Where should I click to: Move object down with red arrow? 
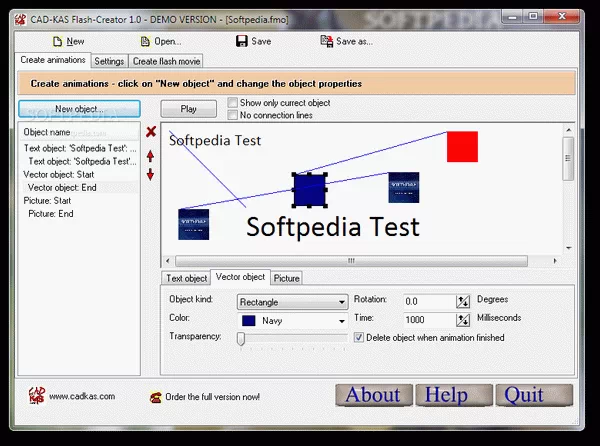[151, 175]
